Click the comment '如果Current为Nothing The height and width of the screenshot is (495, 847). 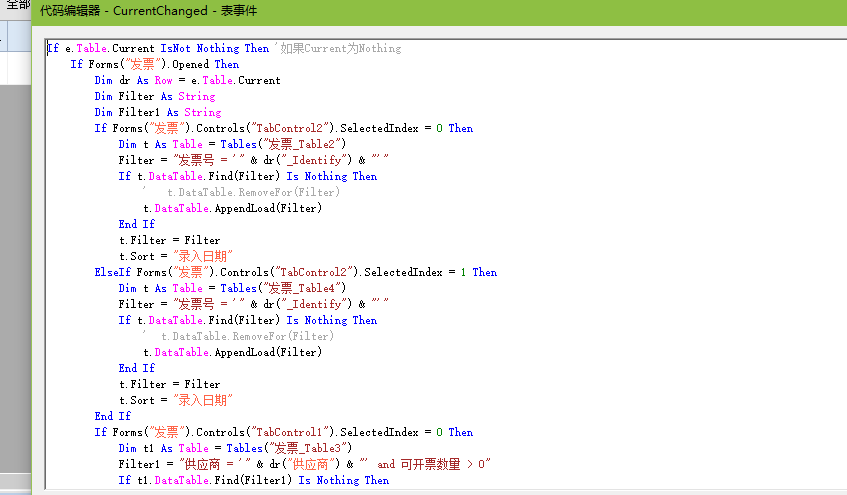point(338,48)
